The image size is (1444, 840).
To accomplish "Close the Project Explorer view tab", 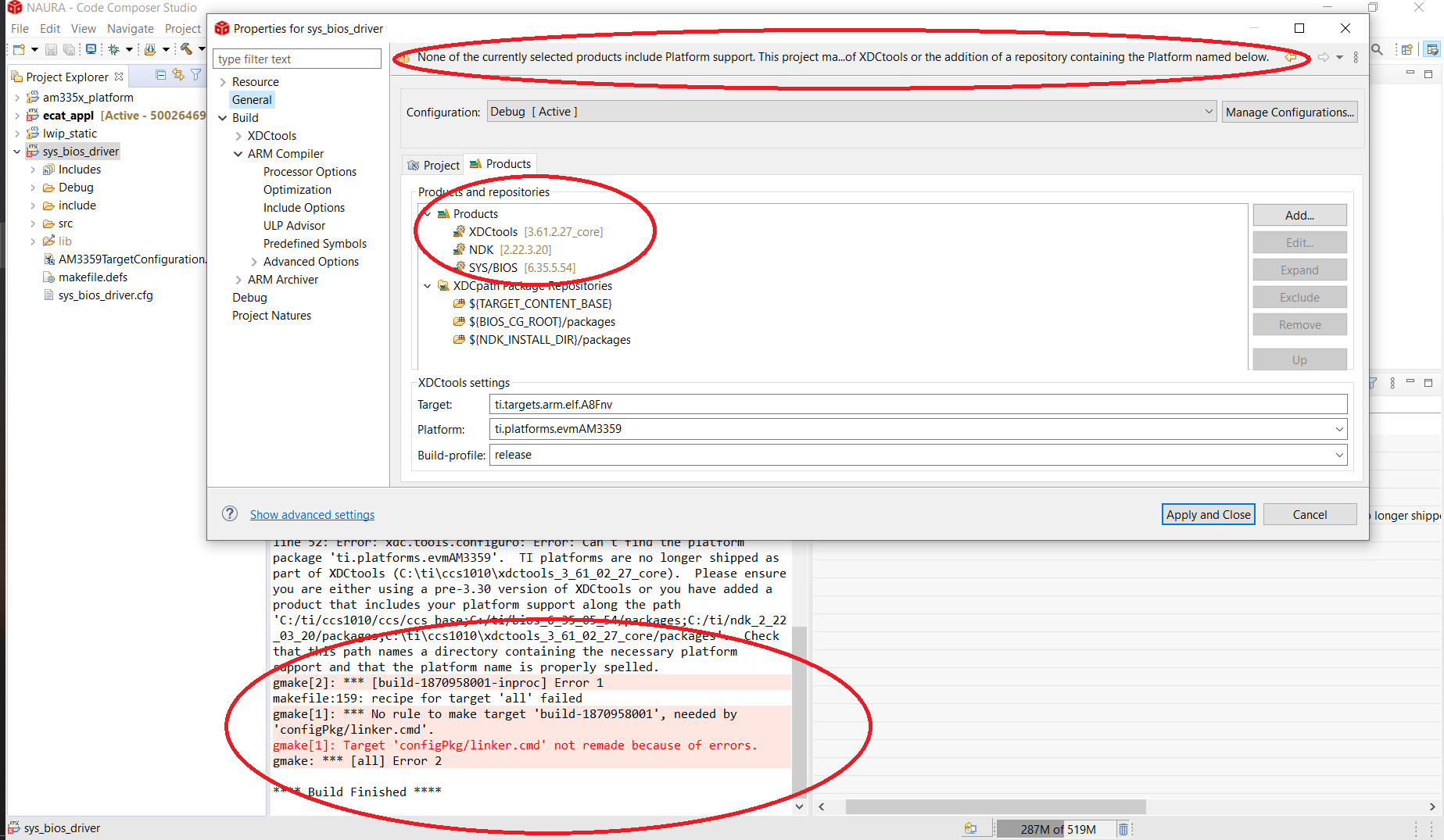I will click(119, 77).
